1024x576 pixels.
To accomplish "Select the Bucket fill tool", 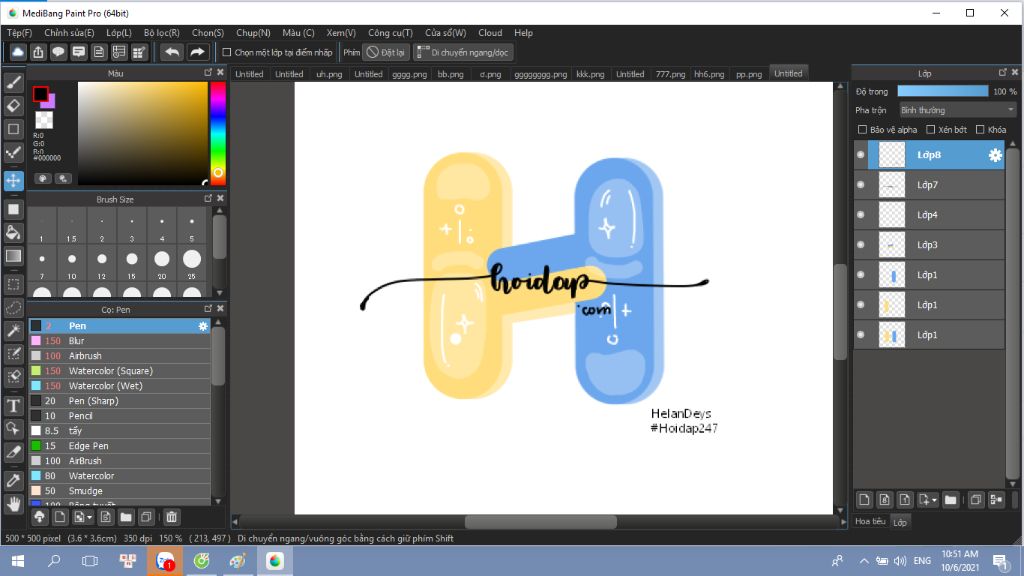I will pos(13,232).
